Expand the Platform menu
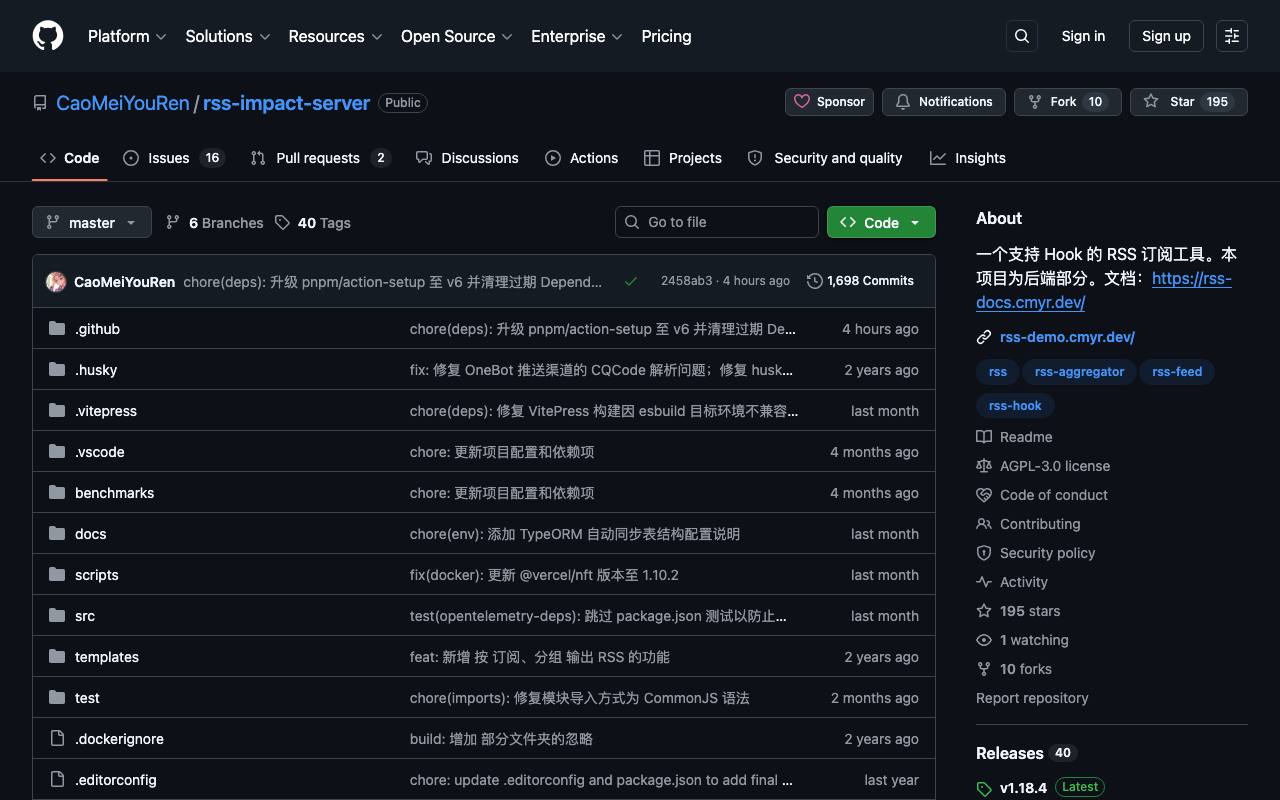 coord(127,36)
